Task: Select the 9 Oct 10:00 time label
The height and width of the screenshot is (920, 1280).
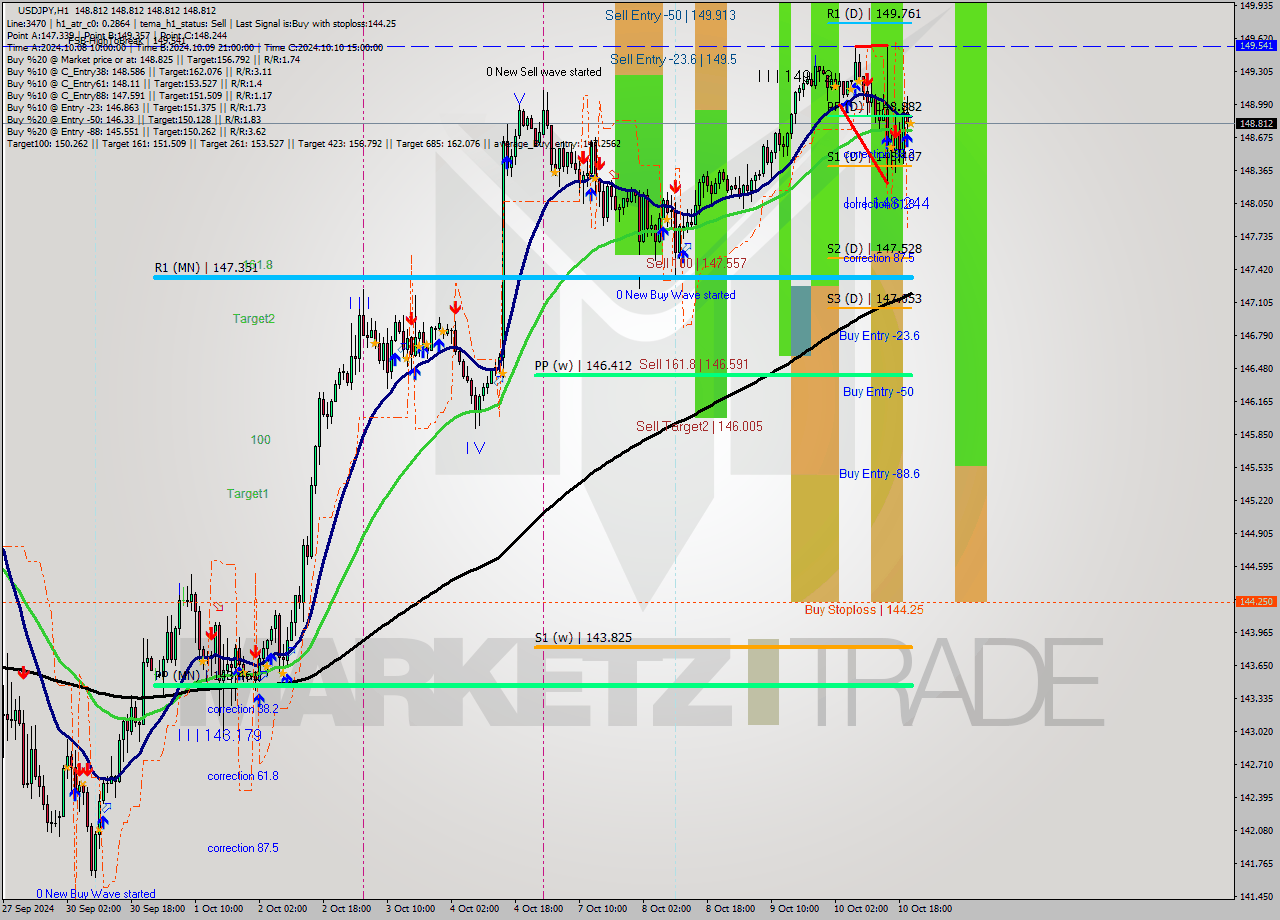Action: pyautogui.click(x=795, y=909)
